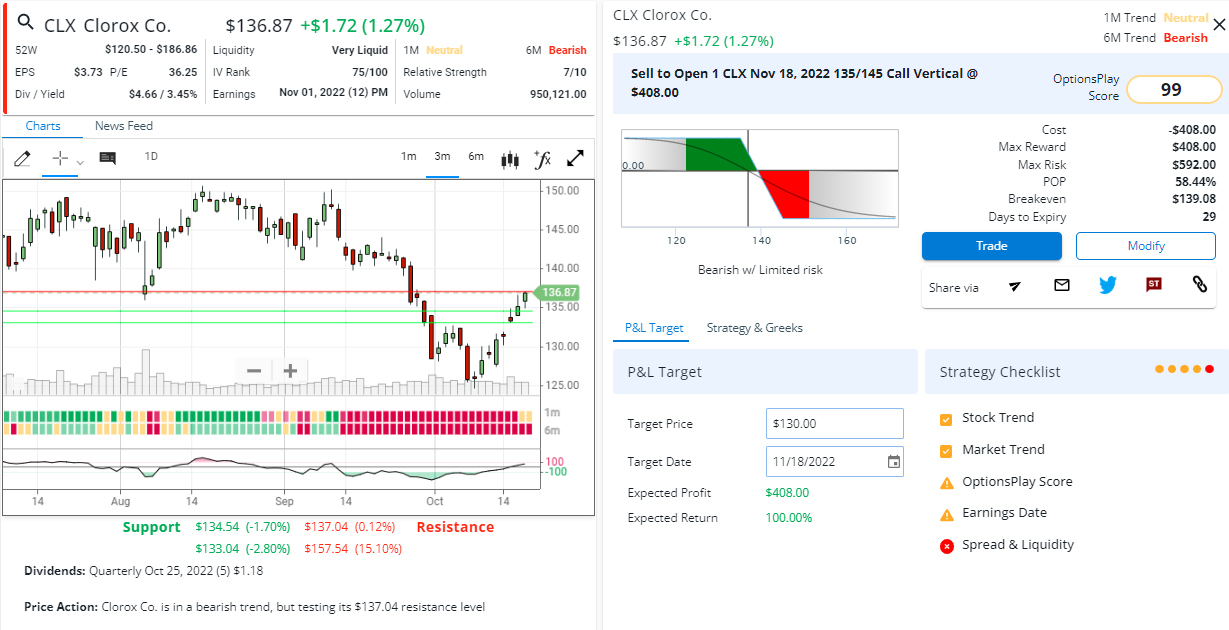Close the trade panel with X
The height and width of the screenshot is (630, 1229).
click(1219, 27)
